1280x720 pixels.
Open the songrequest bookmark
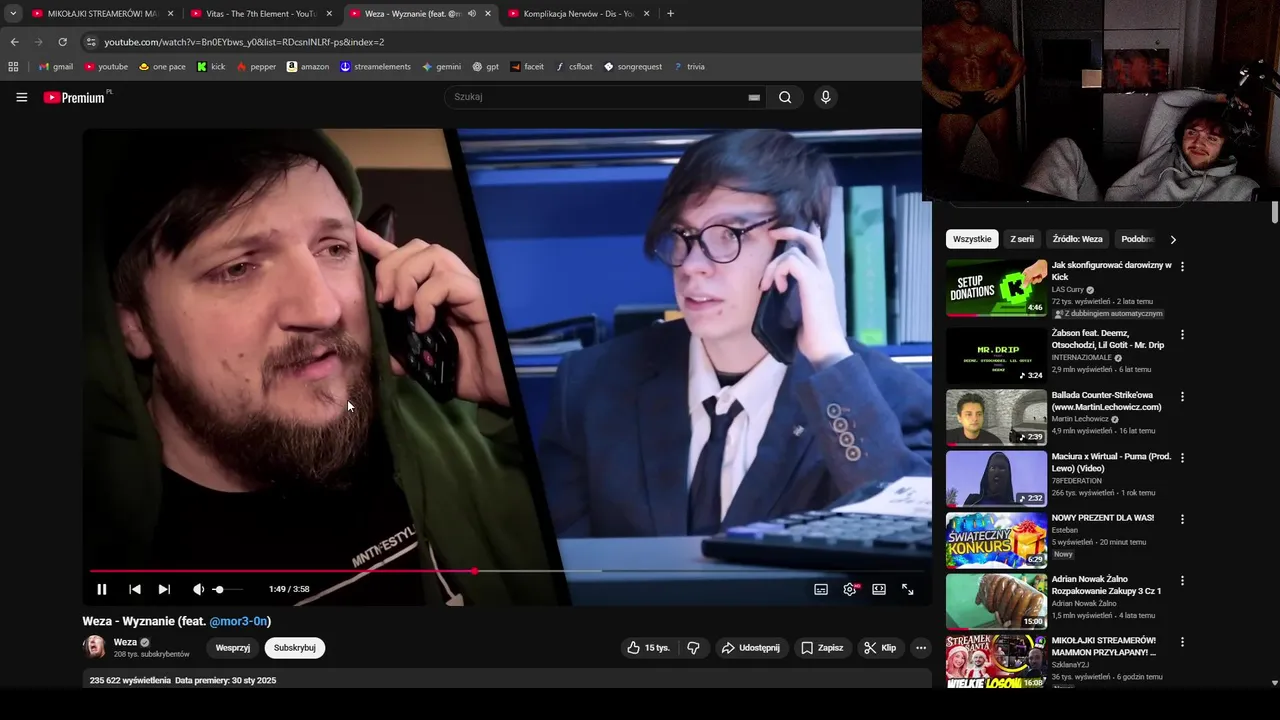coord(633,67)
